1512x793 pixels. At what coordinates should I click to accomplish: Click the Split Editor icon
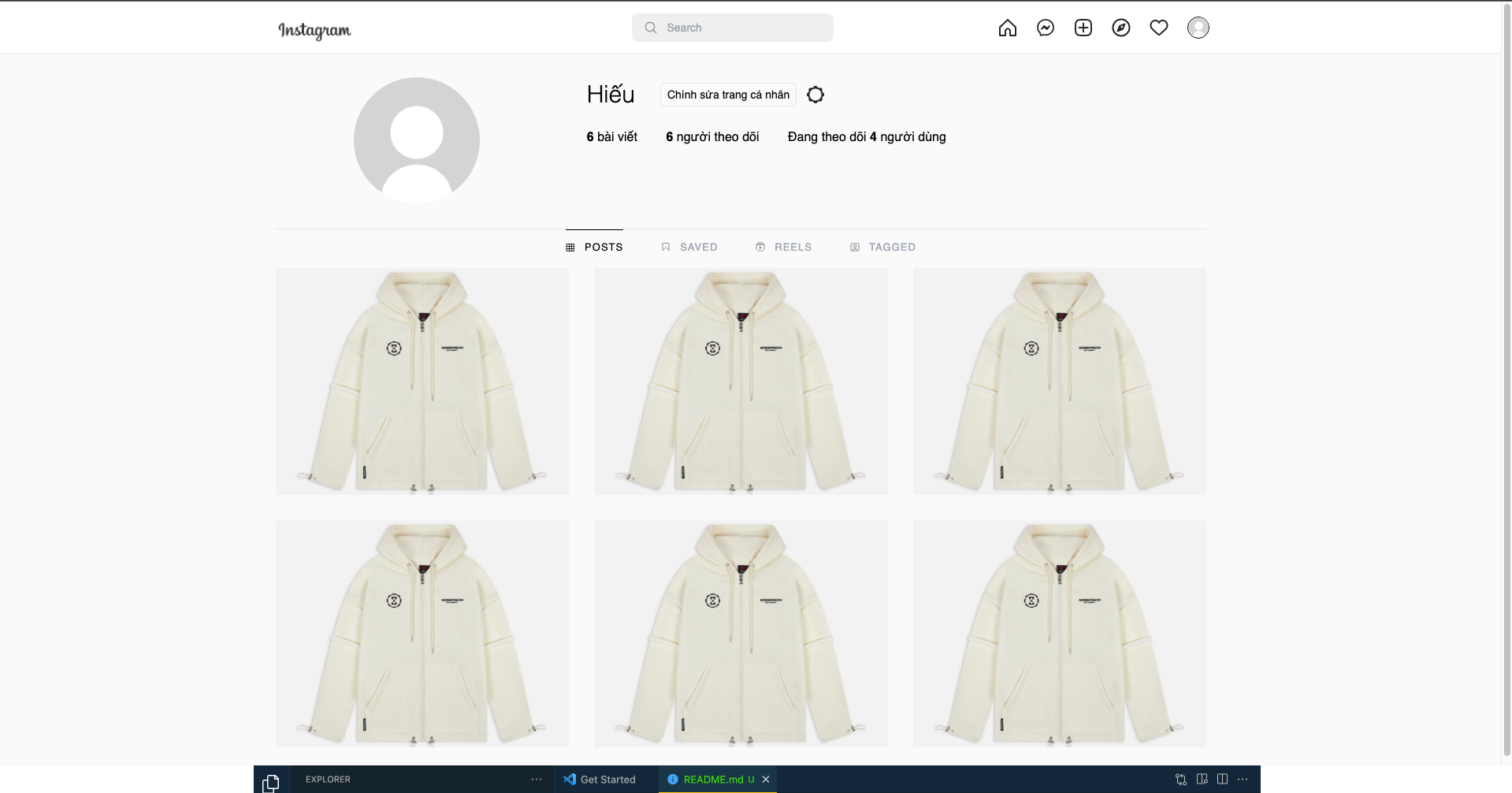tap(1222, 780)
